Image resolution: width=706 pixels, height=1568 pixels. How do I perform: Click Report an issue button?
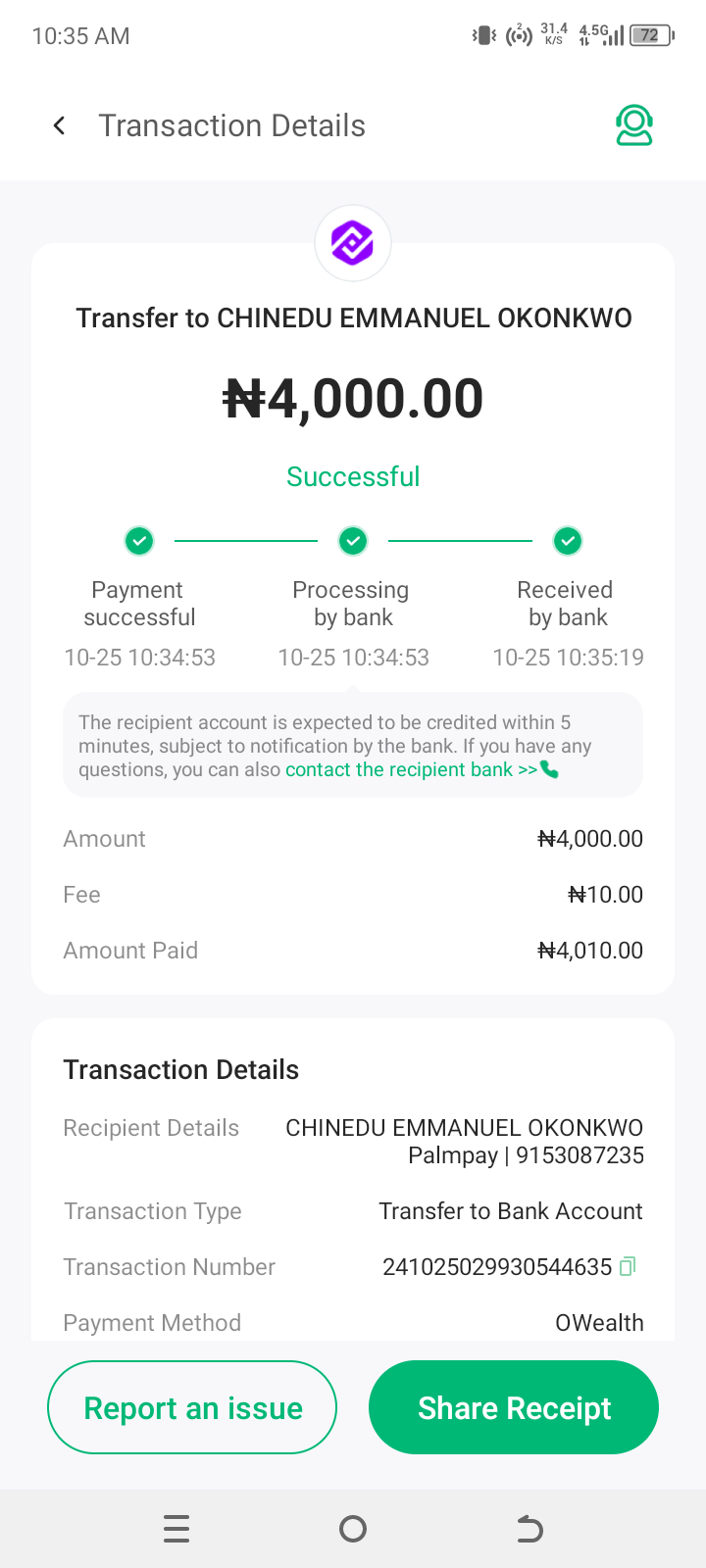click(192, 1407)
